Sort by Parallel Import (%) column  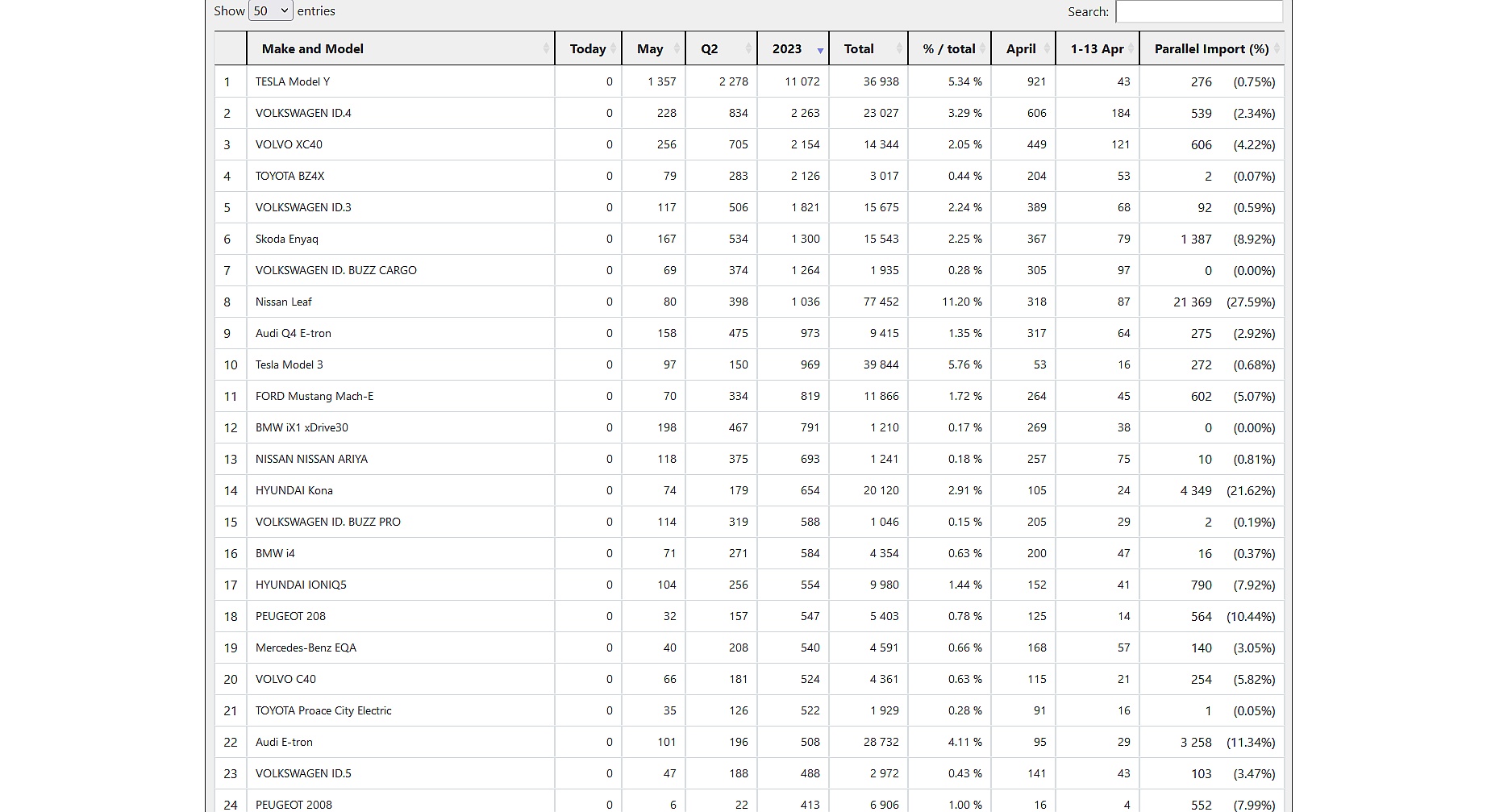coord(1212,49)
